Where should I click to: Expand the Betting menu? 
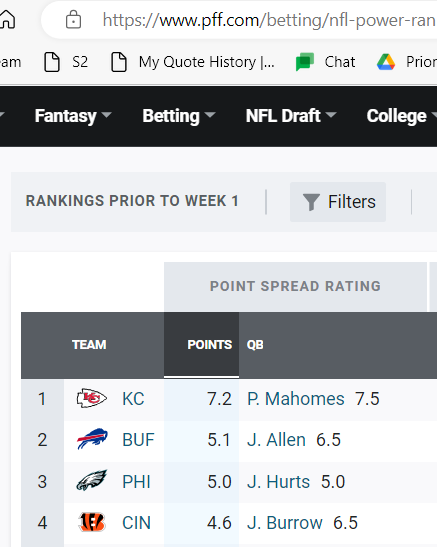tap(179, 116)
